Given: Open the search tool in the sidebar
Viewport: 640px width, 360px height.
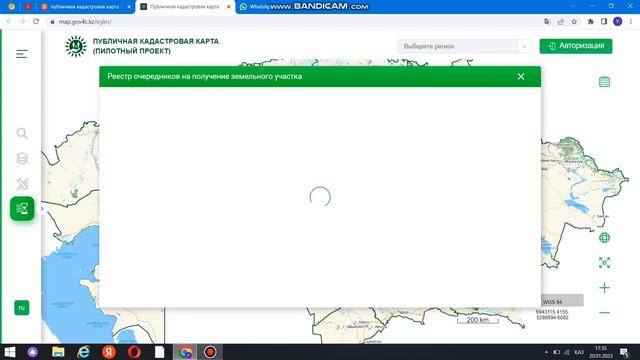Looking at the screenshot, I should click(22, 133).
